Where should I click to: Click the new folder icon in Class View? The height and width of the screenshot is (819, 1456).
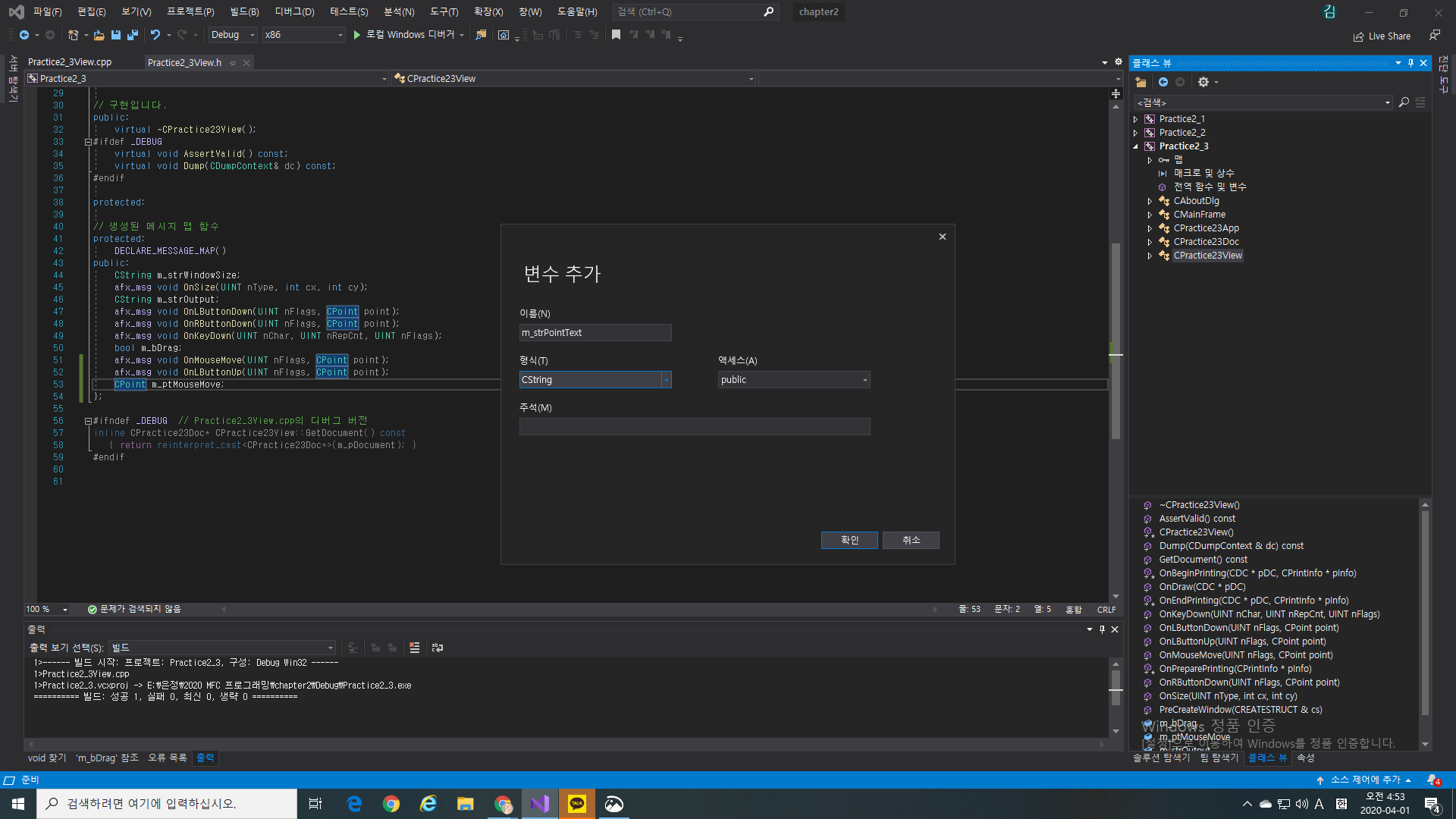pos(1141,82)
